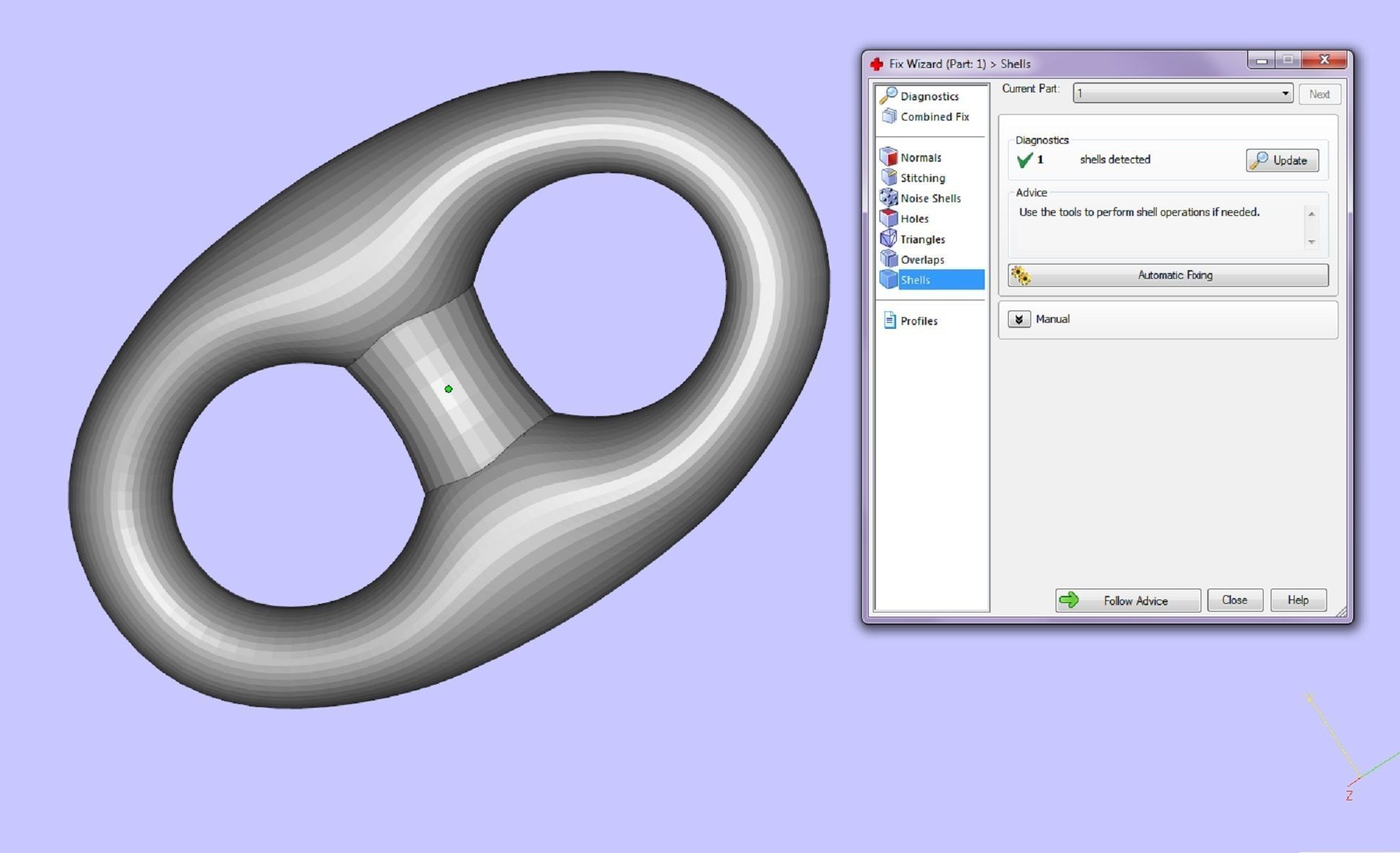The height and width of the screenshot is (853, 1400).
Task: Click the Close button in the wizard
Action: click(x=1234, y=600)
